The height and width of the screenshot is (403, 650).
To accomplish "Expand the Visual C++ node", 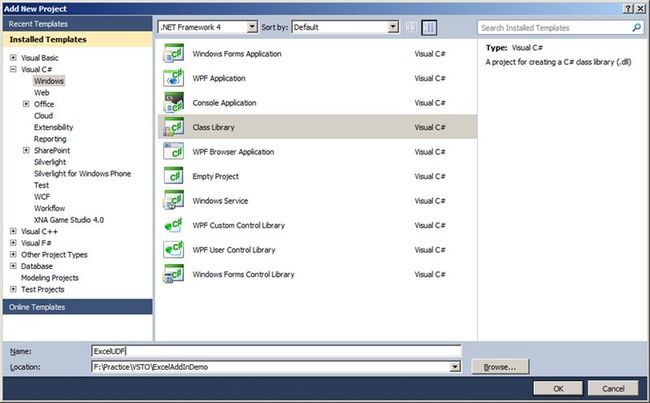I will (x=13, y=231).
